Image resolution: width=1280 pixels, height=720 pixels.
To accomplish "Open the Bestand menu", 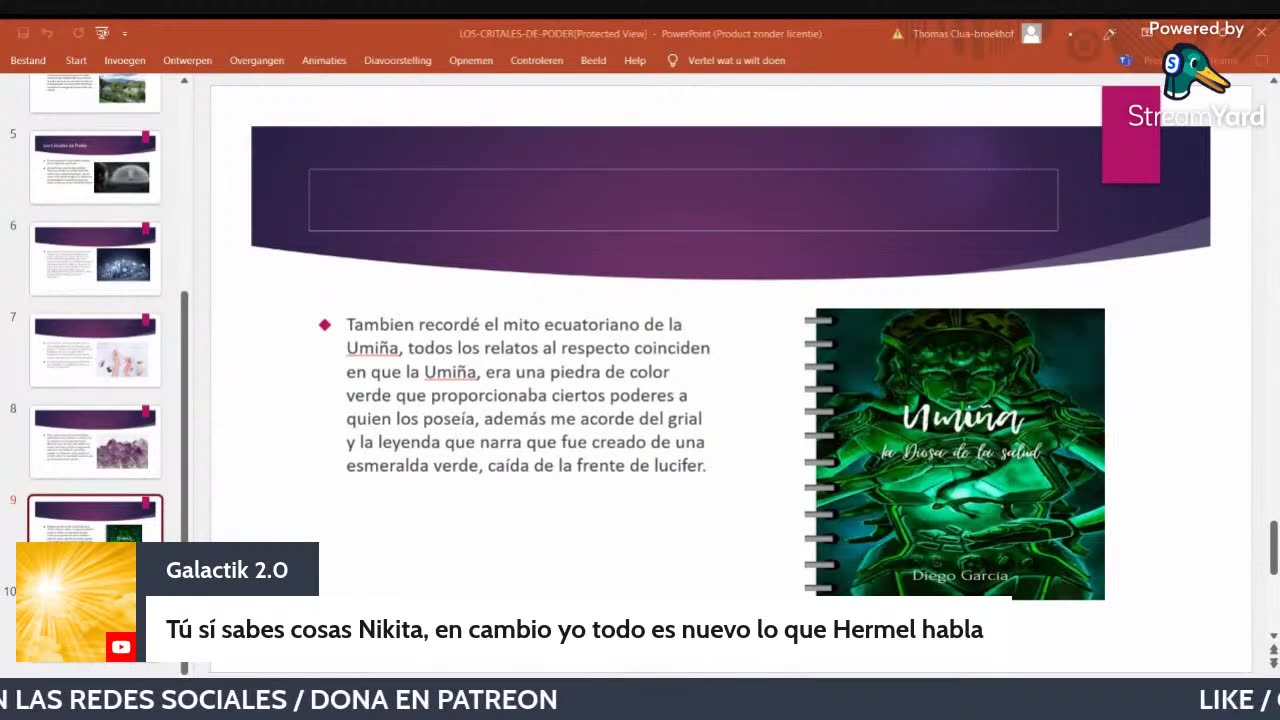I will [x=28, y=60].
